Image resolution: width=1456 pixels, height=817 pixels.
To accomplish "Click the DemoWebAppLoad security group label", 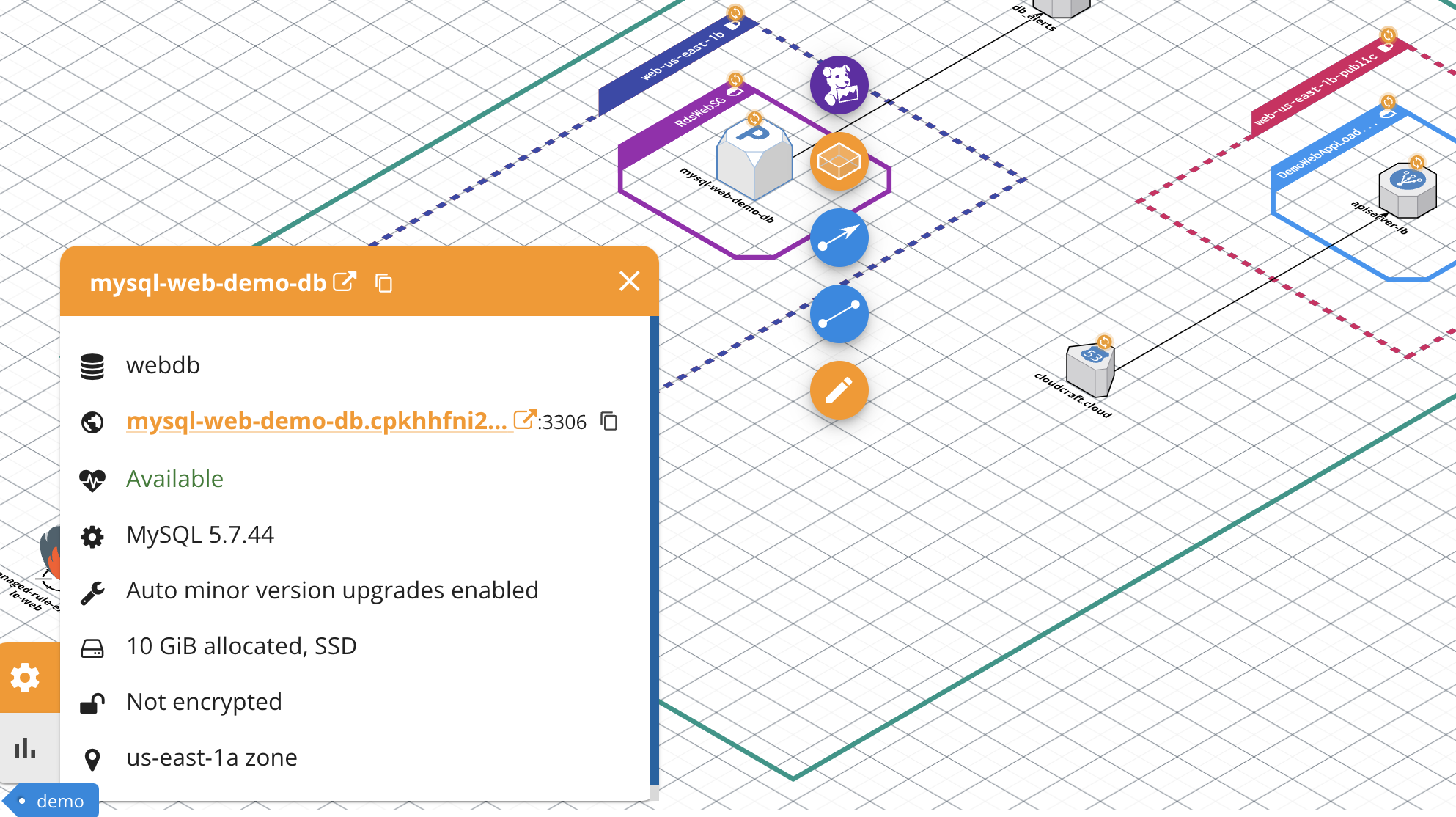I will pos(1327,149).
